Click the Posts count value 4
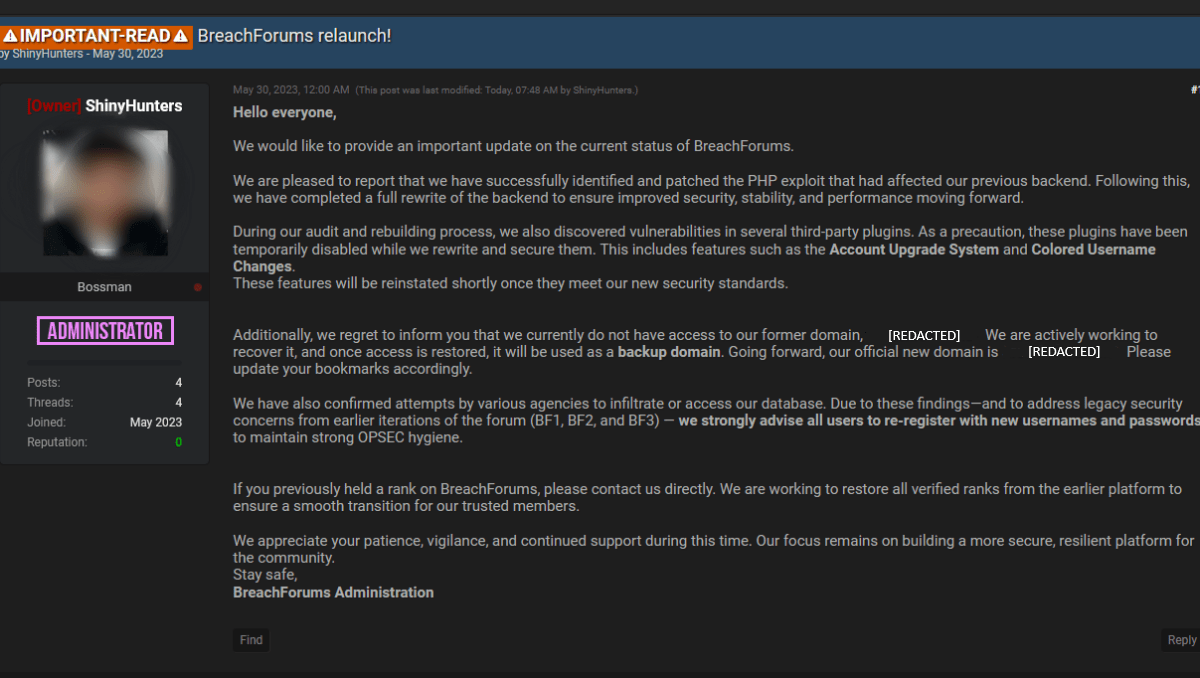This screenshot has height=678, width=1200. pyautogui.click(x=178, y=382)
